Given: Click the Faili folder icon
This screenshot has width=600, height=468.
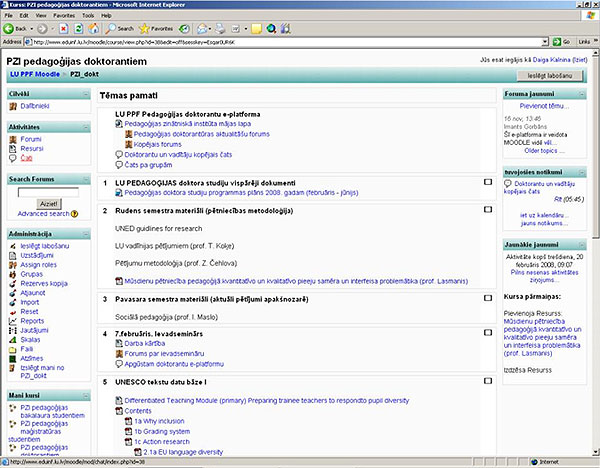Looking at the screenshot, I should tap(13, 349).
